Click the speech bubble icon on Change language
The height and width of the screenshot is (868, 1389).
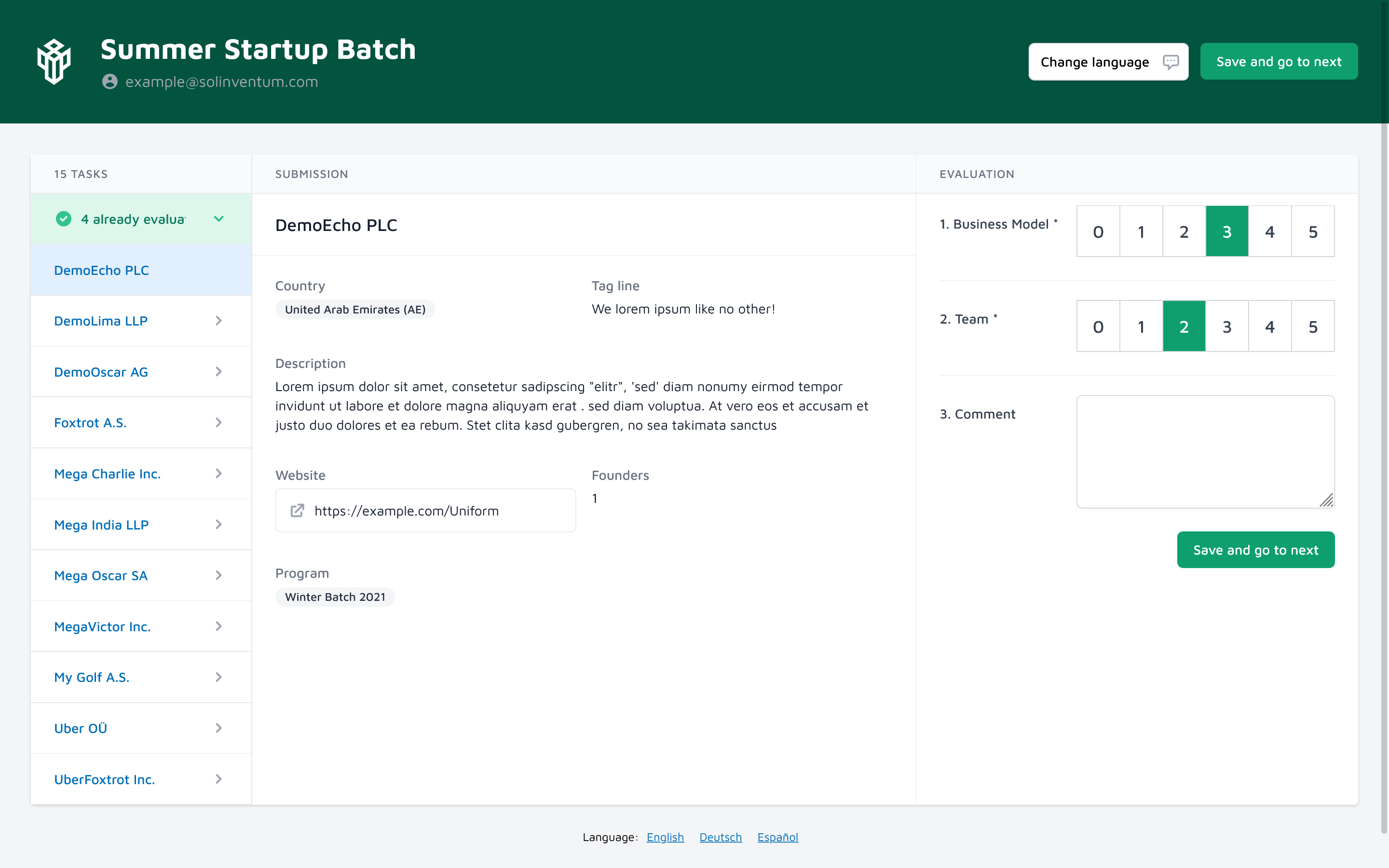click(x=1171, y=61)
